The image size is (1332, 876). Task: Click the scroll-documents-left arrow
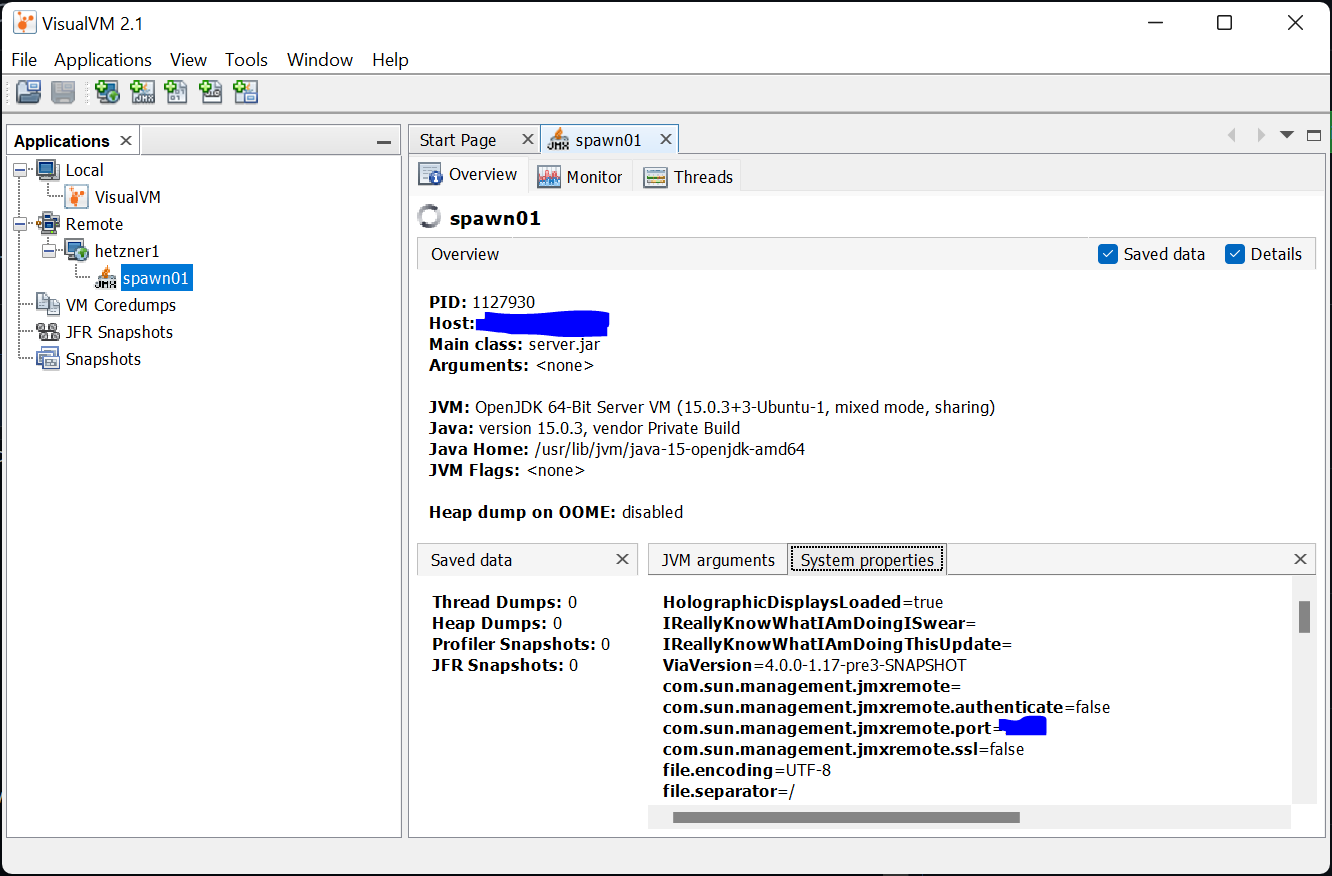pos(1232,135)
